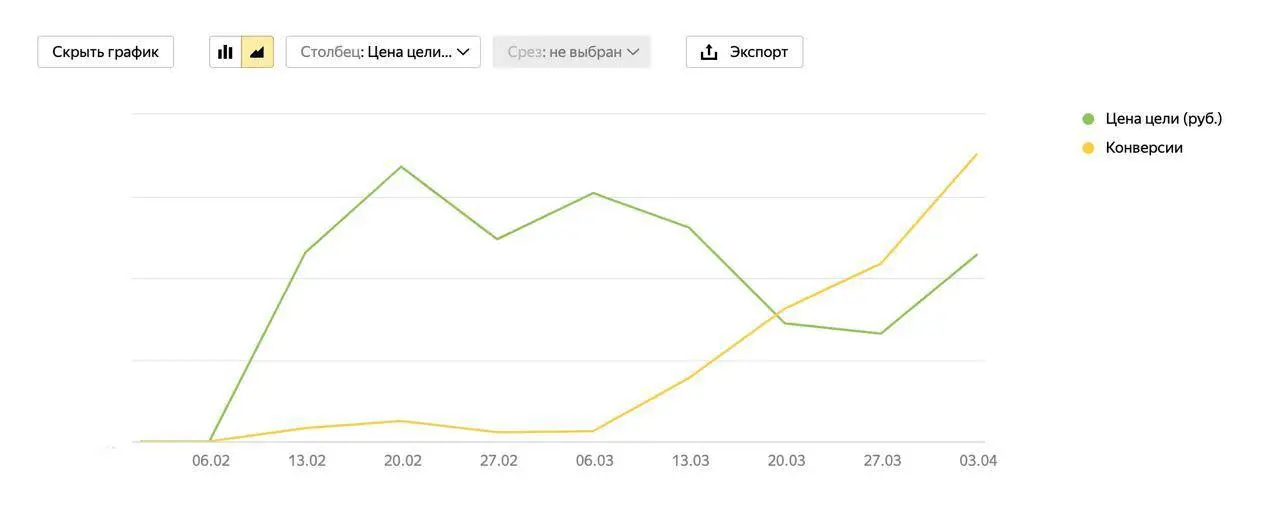1280x506 pixels.
Task: Toggle the Цена цели (руб.) legend label
Action: [x=1163, y=119]
